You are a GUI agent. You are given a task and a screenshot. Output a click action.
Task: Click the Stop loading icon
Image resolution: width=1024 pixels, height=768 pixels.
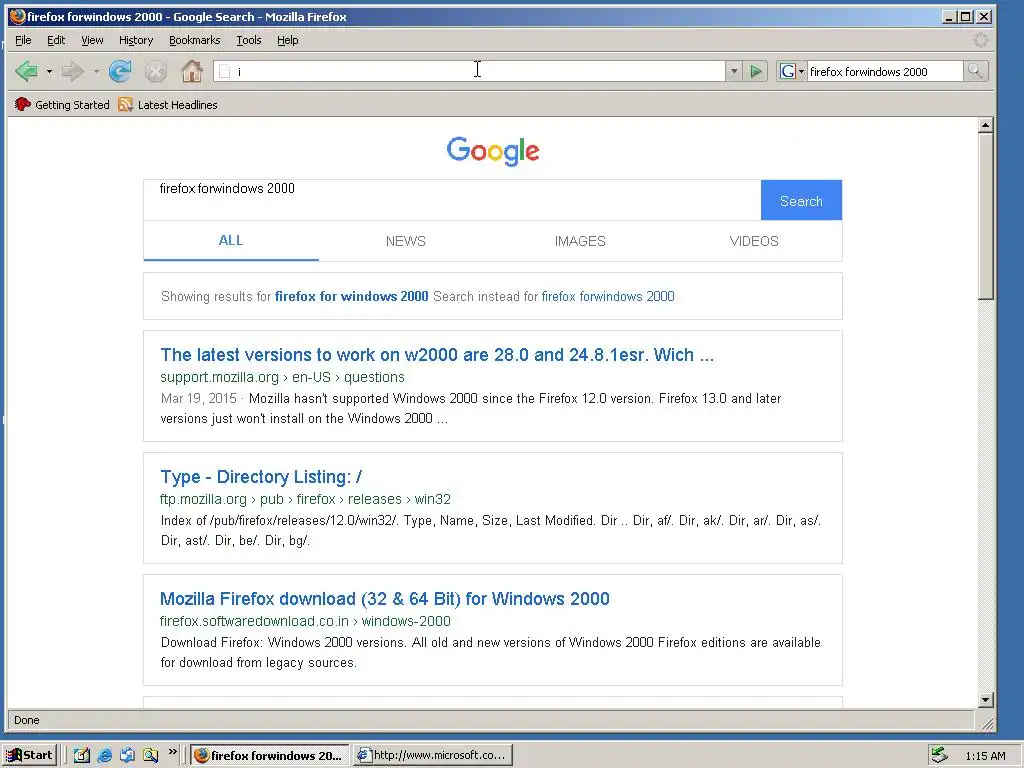pyautogui.click(x=155, y=71)
